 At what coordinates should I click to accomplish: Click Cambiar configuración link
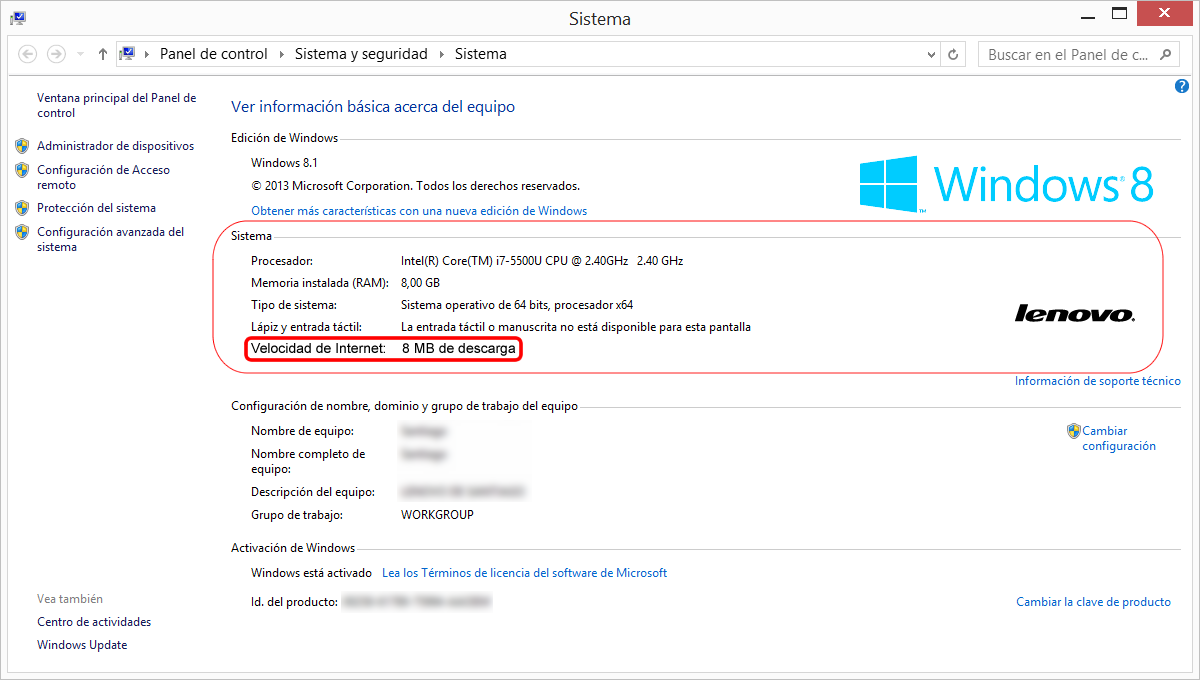(x=1119, y=439)
